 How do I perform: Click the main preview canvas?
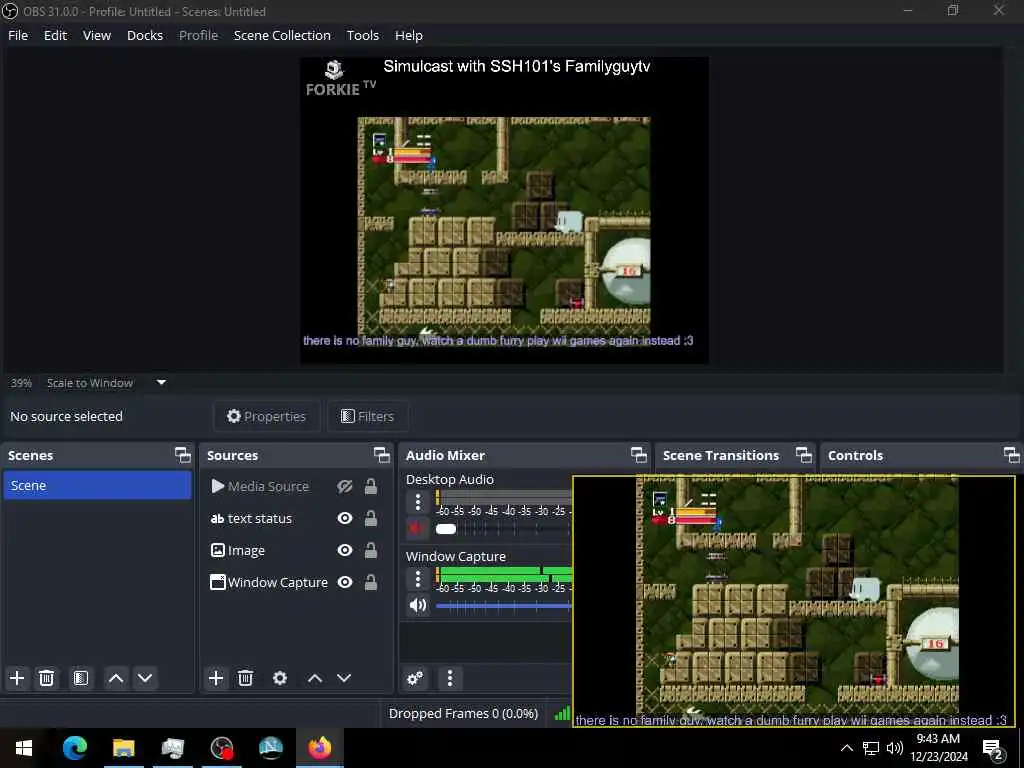504,210
